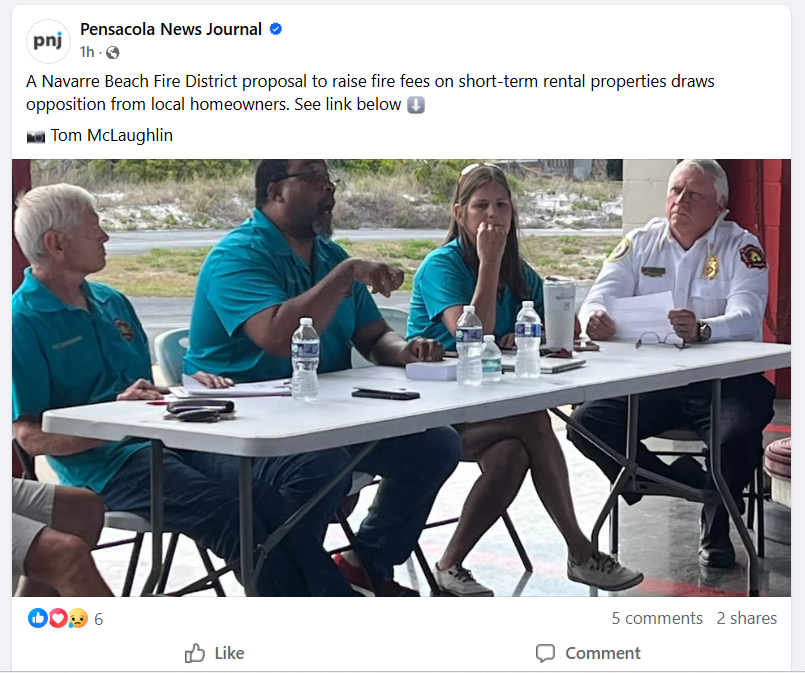Click the Tom McLaughlin photo credit text
This screenshot has height=673, width=805.
tap(112, 136)
